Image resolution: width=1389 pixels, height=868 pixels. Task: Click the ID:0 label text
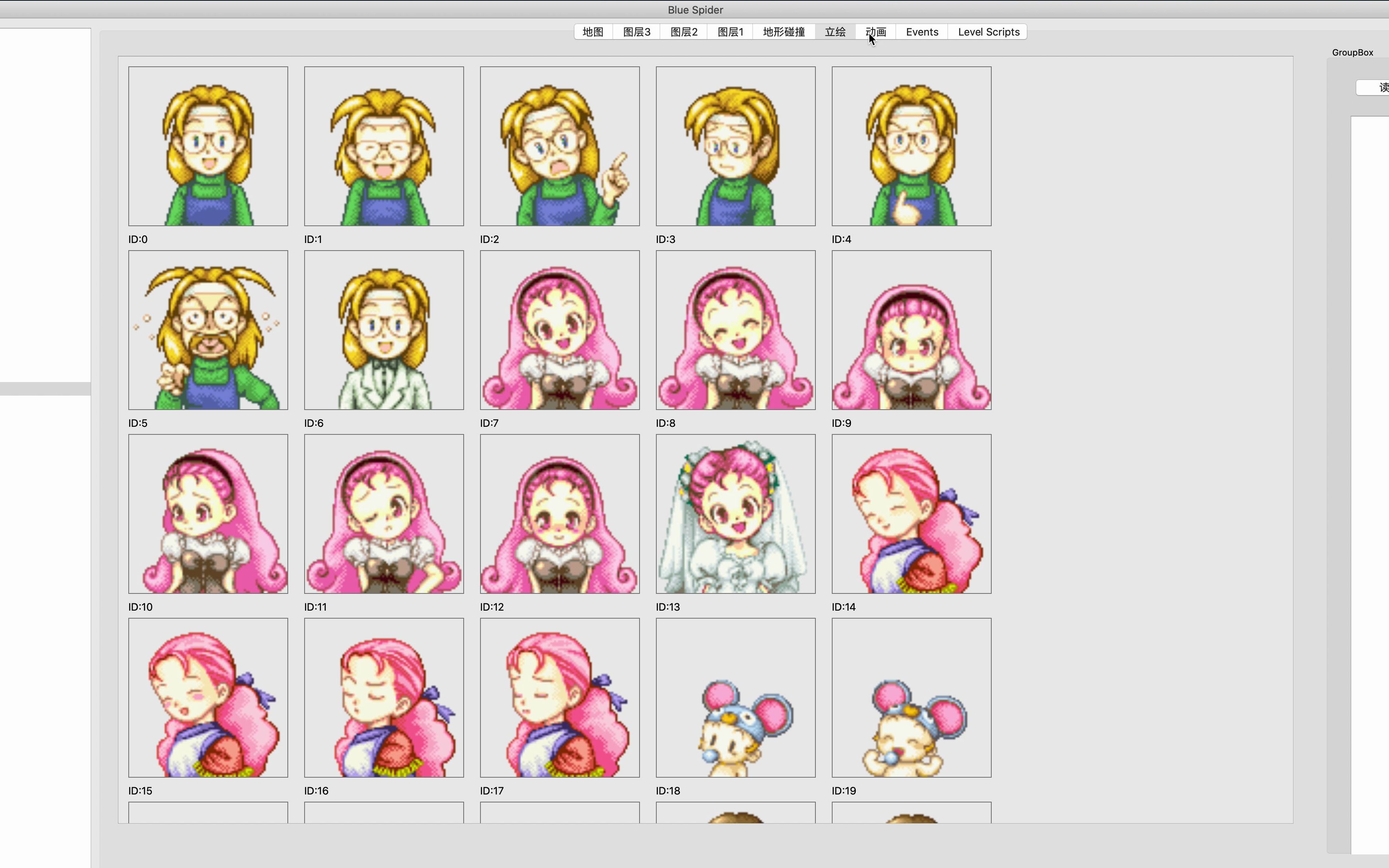[138, 239]
